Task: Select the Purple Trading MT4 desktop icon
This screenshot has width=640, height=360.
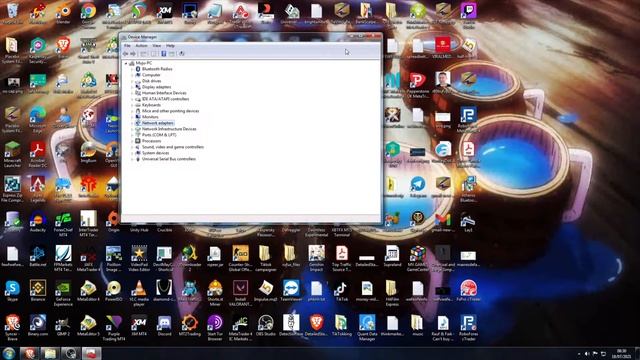Action: click(x=113, y=328)
